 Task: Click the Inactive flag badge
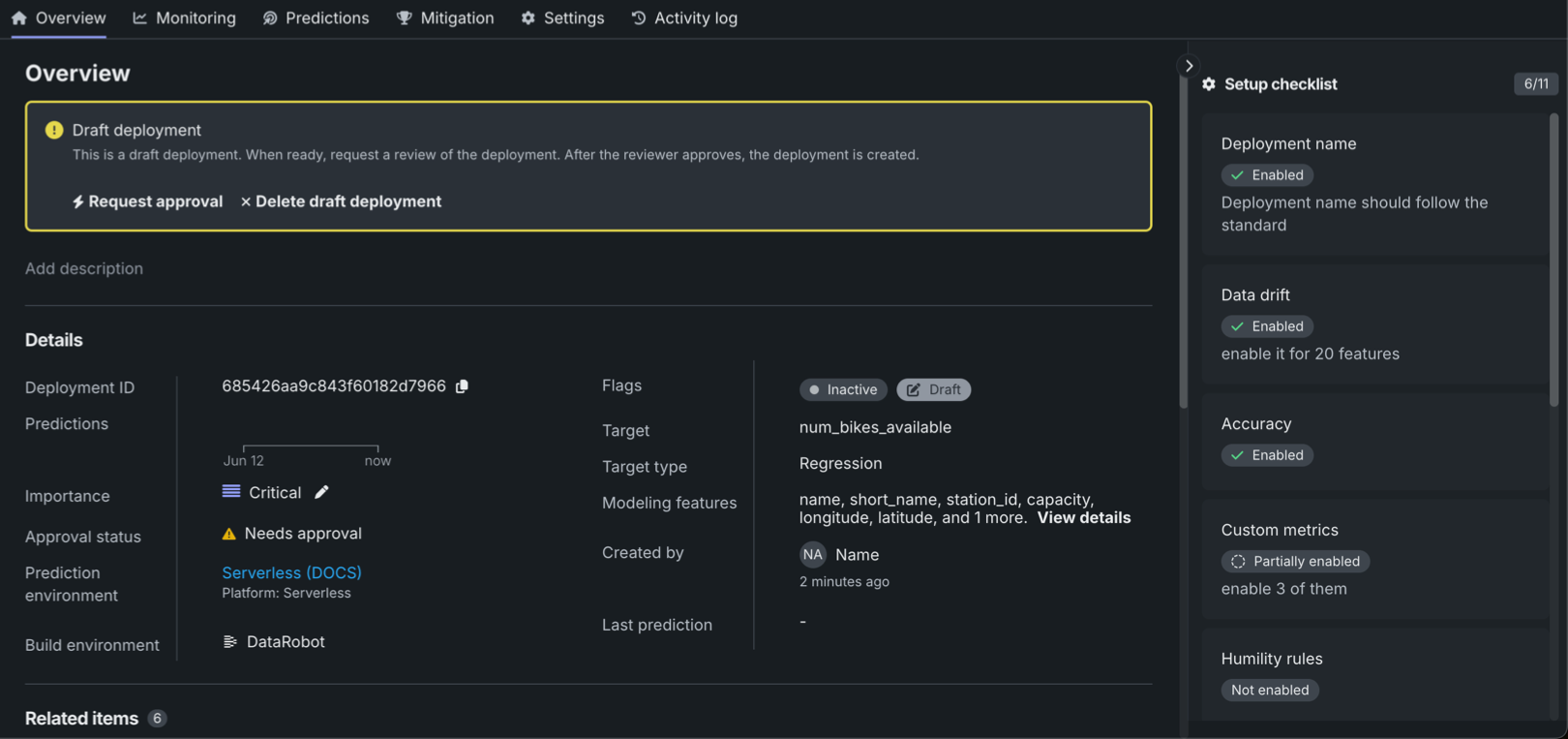tap(843, 389)
